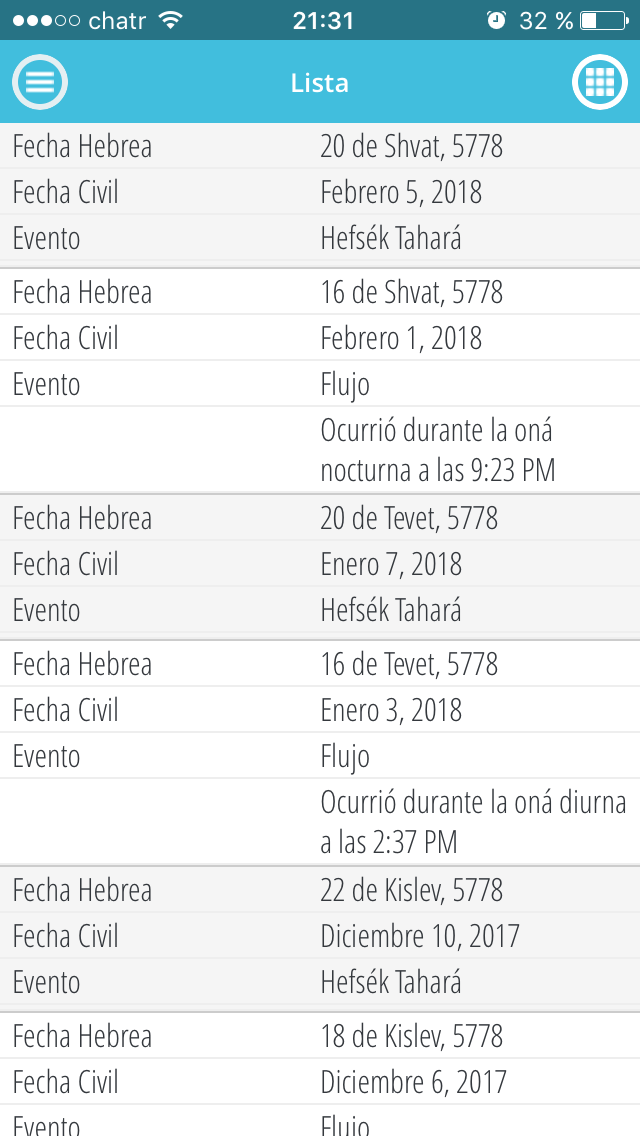Tap the Wi-Fi status icon

[x=171, y=20]
